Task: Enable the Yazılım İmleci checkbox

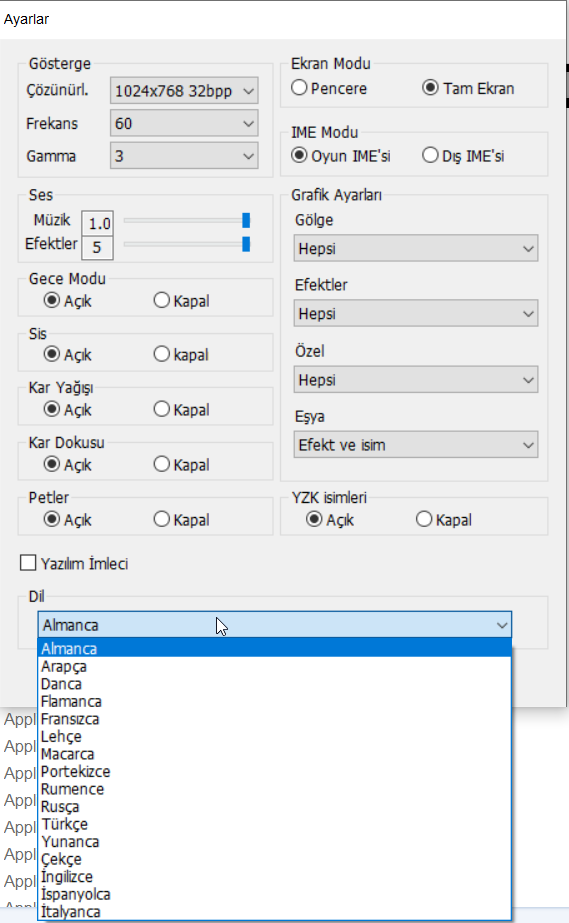Action: [x=28, y=563]
